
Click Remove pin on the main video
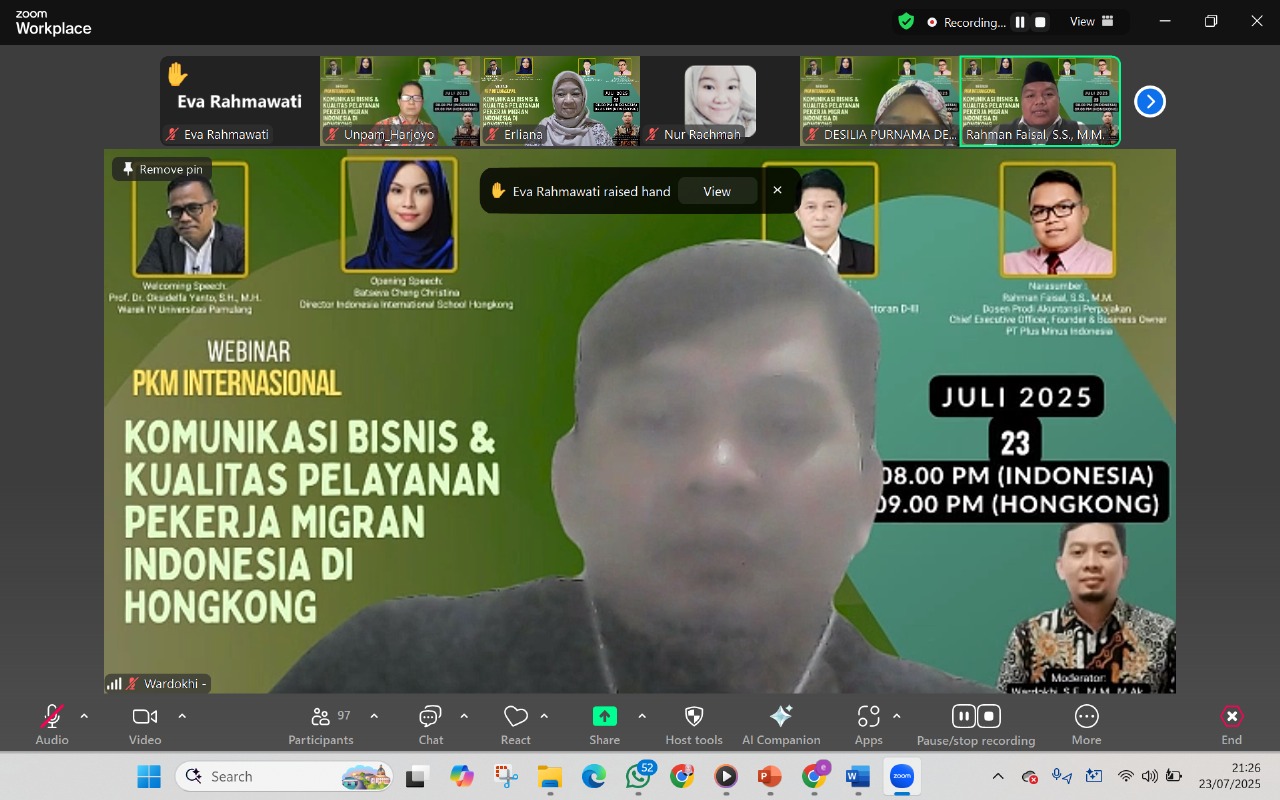[162, 170]
